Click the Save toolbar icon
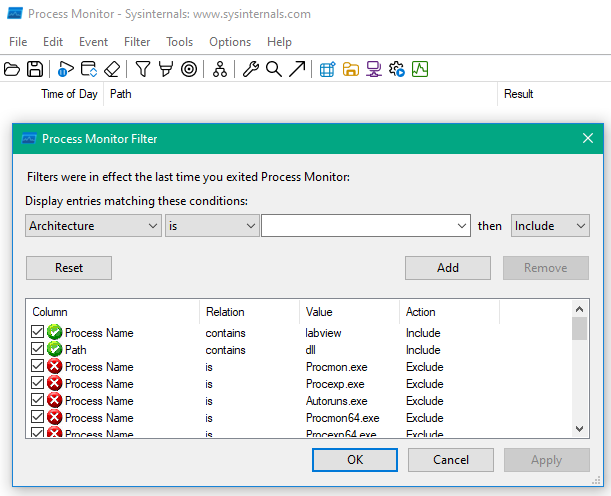Screen dimensions: 611x496 [x=35, y=69]
